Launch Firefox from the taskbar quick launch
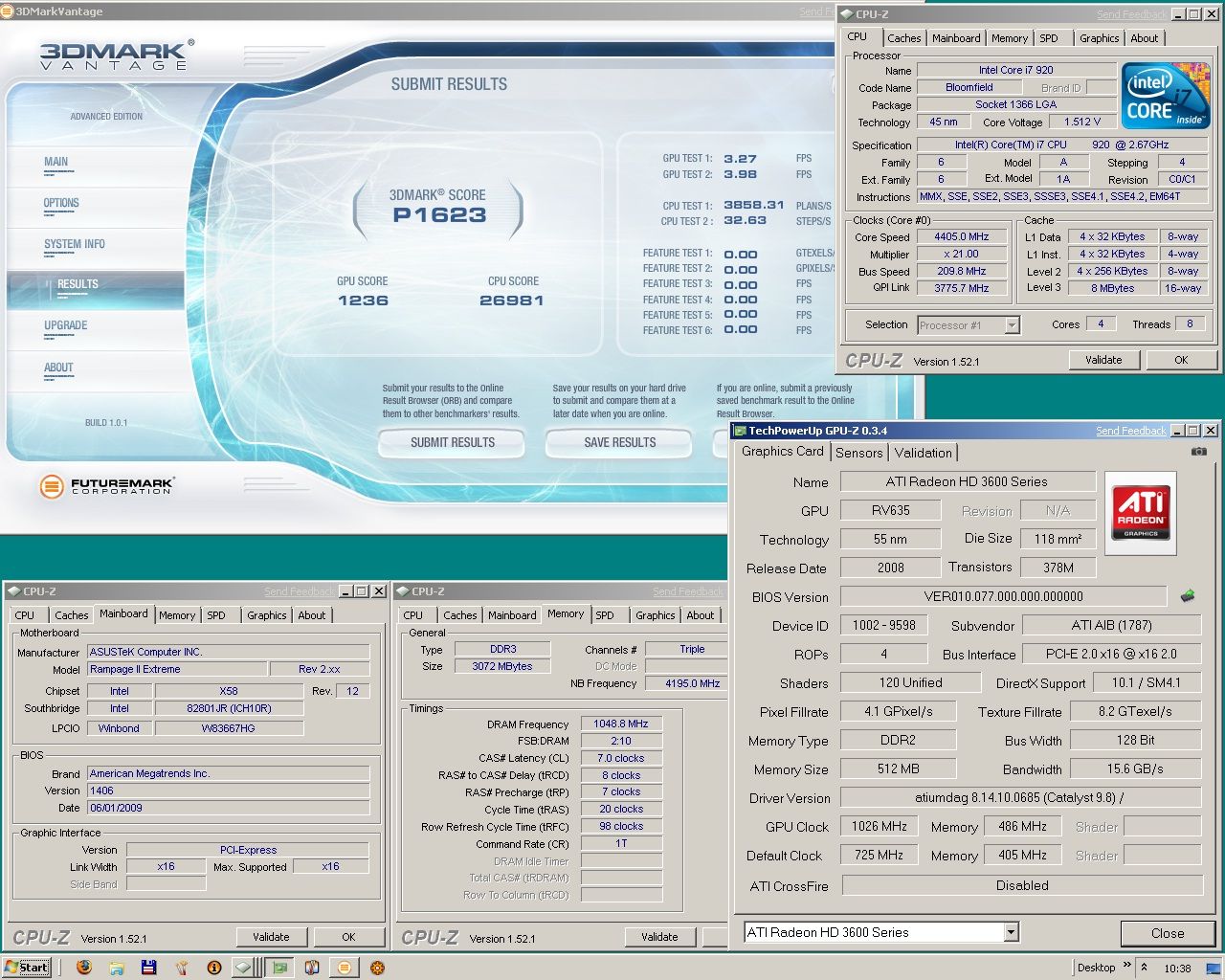Image resolution: width=1225 pixels, height=980 pixels. tap(84, 968)
